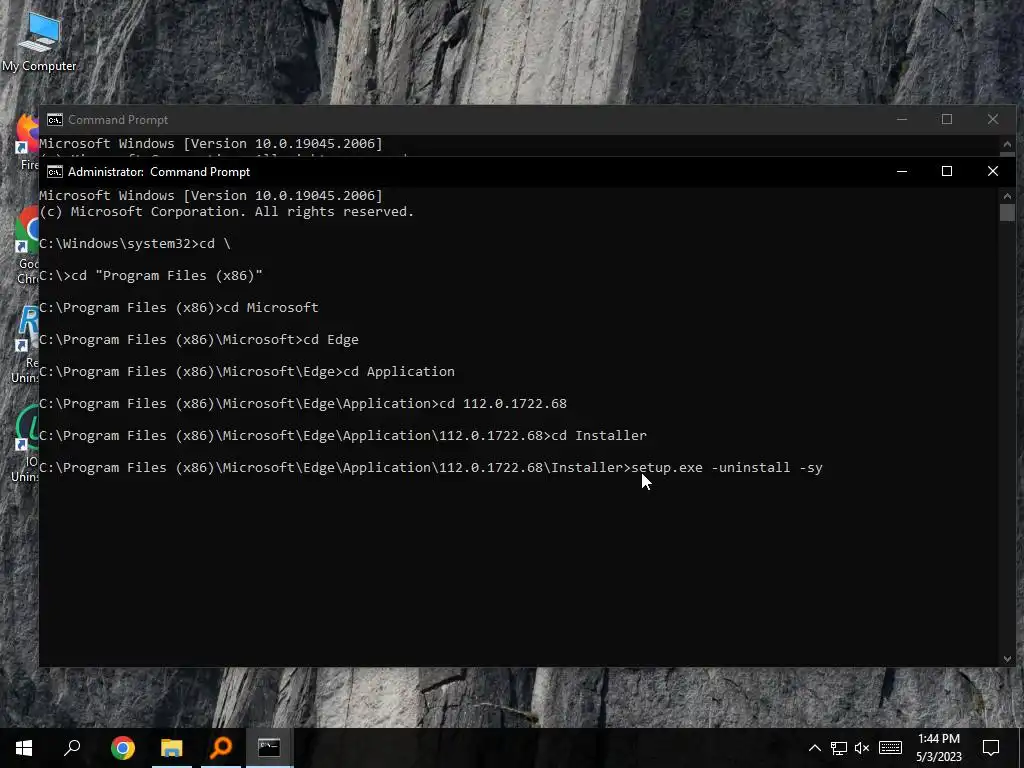Click the "C:\Windows\system32>cd \" line

click(135, 244)
